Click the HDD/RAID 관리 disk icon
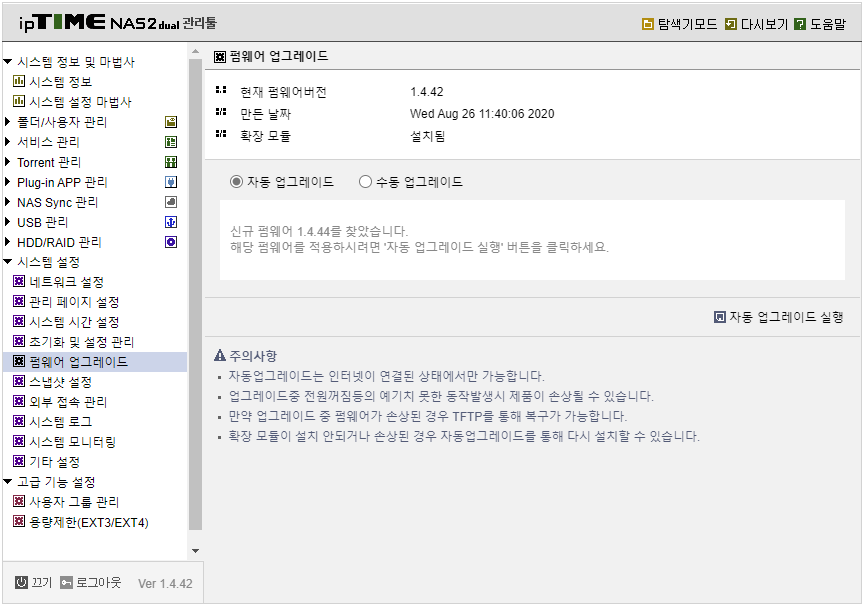This screenshot has height=608, width=868. click(x=171, y=242)
